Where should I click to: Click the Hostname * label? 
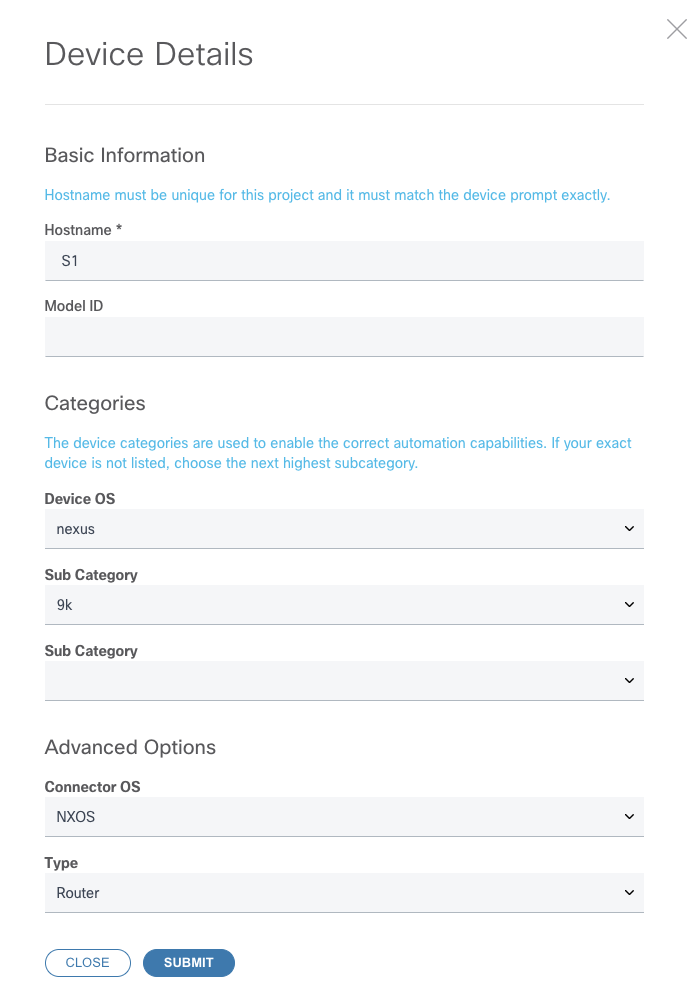pyautogui.click(x=83, y=230)
